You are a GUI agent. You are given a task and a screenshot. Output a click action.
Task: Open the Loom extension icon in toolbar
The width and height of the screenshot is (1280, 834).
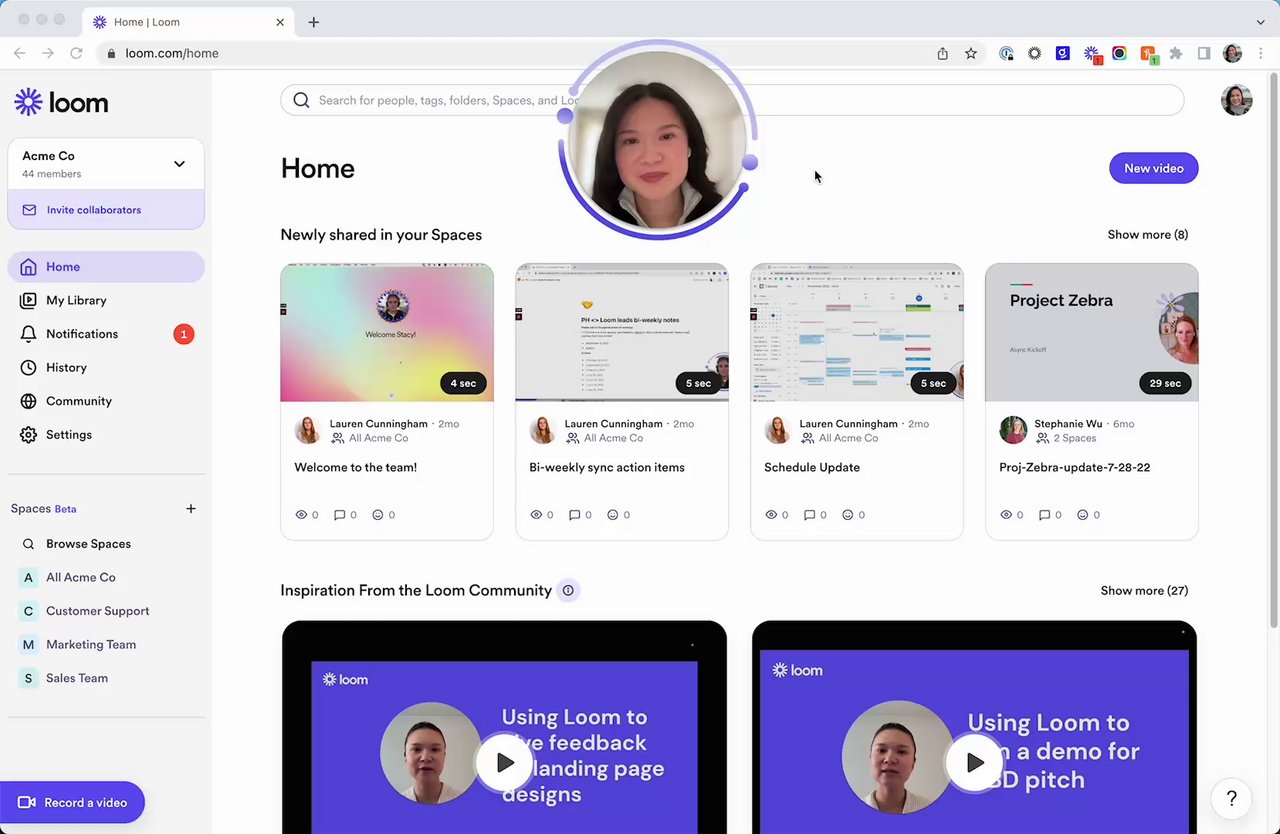point(1092,54)
